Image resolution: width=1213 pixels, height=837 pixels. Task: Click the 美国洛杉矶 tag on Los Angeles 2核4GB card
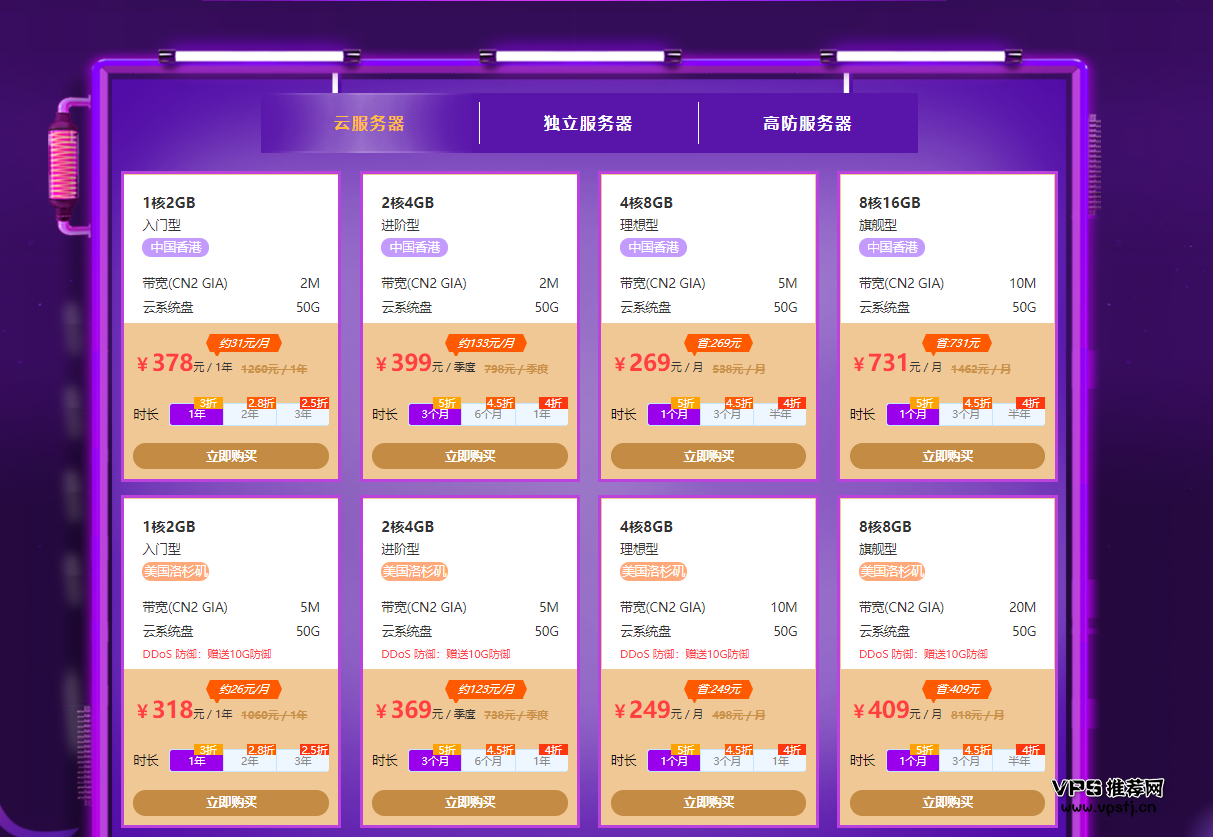(414, 571)
